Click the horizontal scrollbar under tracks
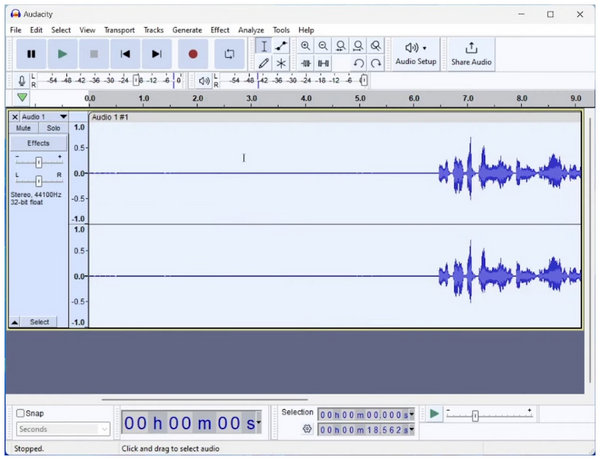600x460 pixels. click(205, 400)
